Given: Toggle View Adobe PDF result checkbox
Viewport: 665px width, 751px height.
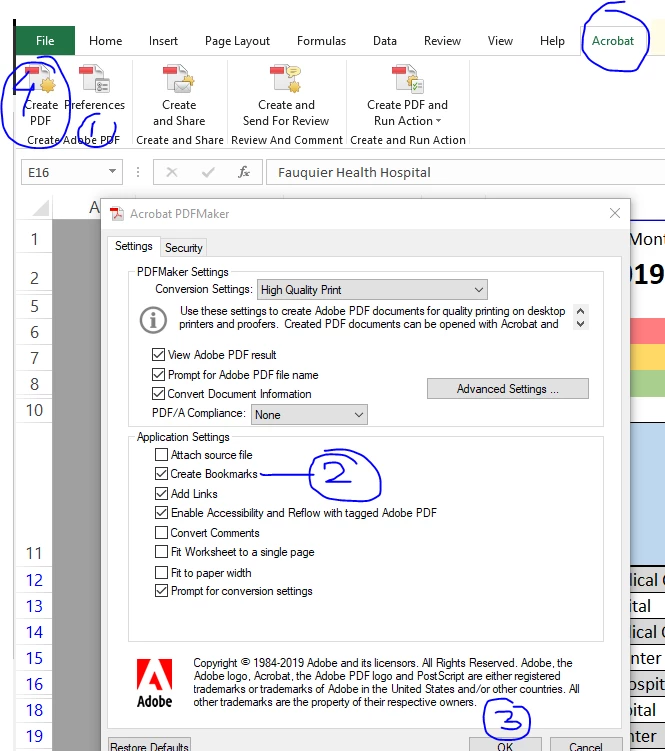Looking at the screenshot, I should (158, 355).
